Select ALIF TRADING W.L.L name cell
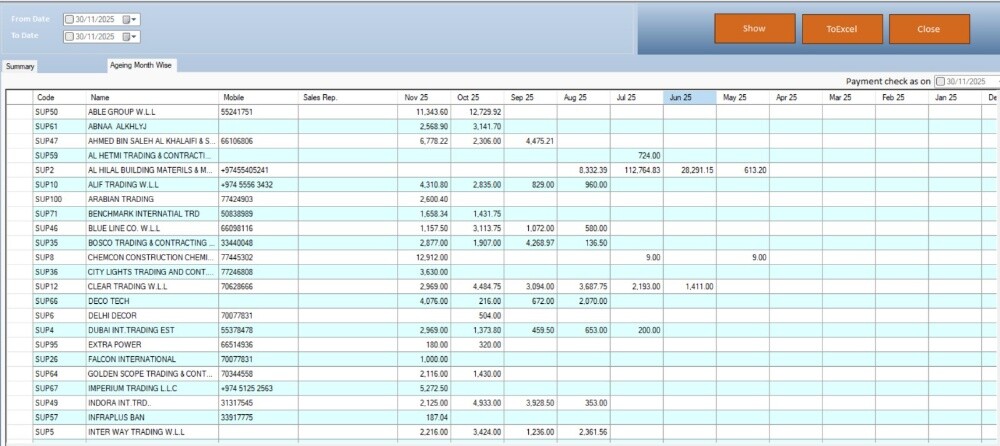This screenshot has height=446, width=1000. 152,185
